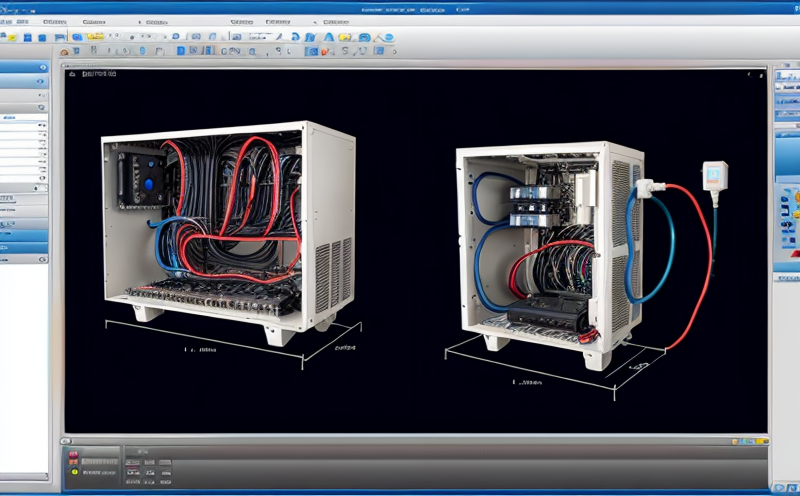Click the red icon atop the bottom panel
The height and width of the screenshot is (496, 800).
pyautogui.click(x=72, y=453)
